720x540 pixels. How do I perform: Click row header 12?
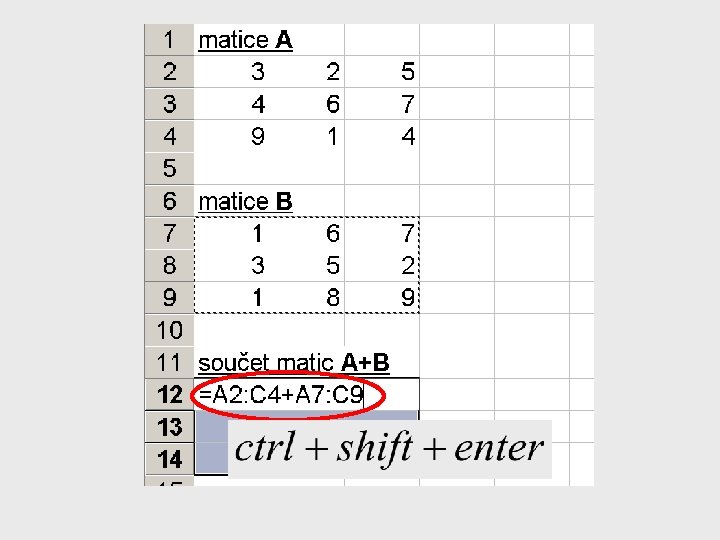pos(169,394)
